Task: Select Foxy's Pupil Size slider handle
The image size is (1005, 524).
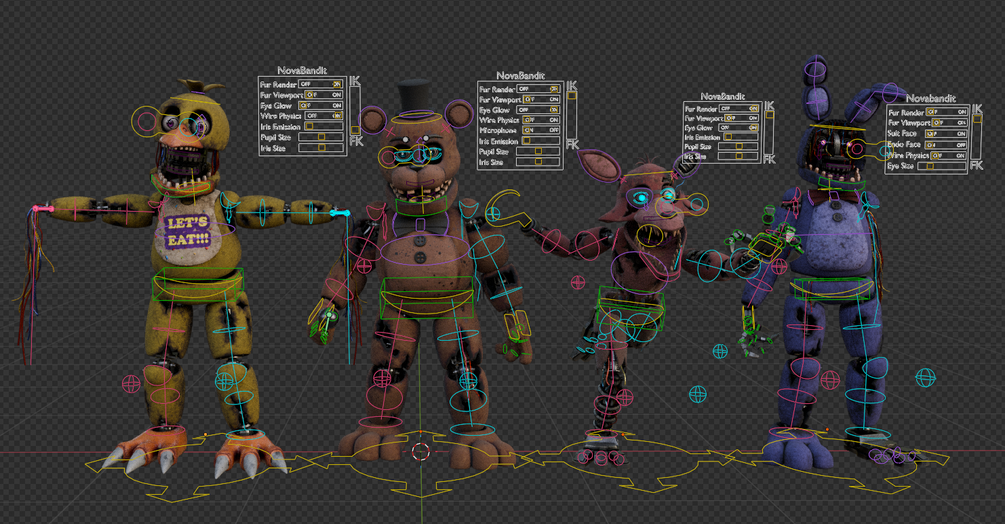Action: [738, 147]
